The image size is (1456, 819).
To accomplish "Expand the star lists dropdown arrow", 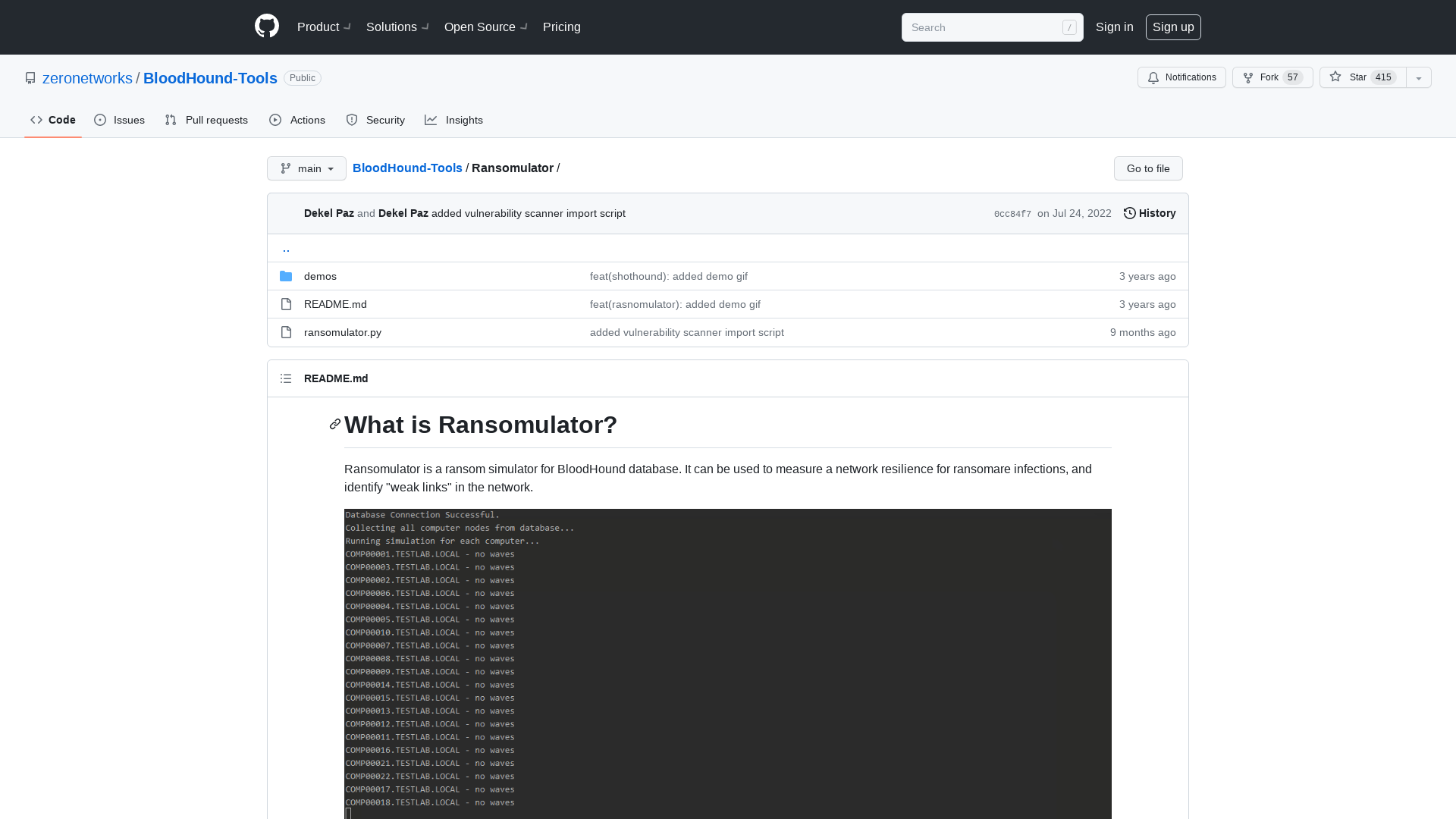I will 1419,77.
